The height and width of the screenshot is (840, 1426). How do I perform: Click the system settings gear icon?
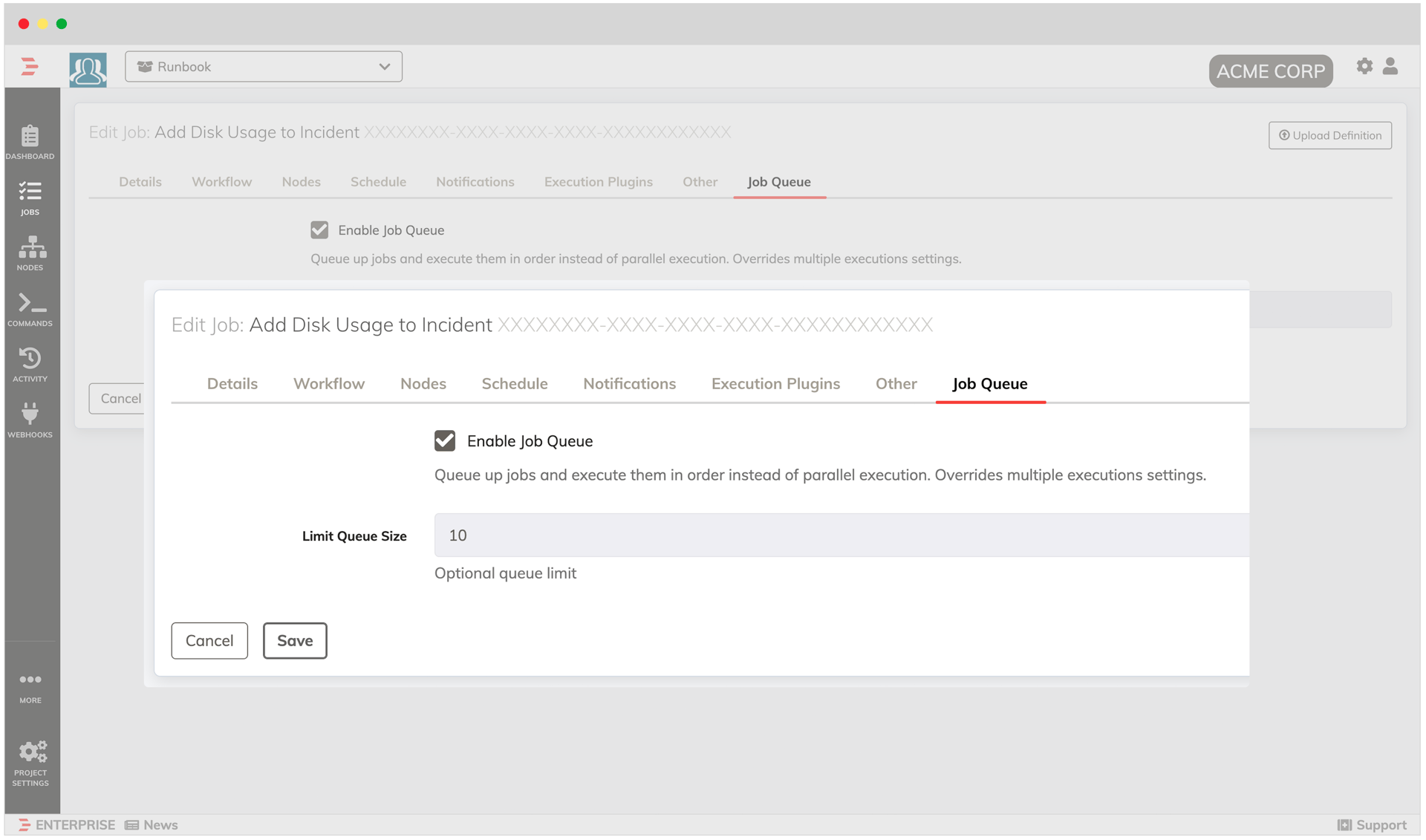pyautogui.click(x=1364, y=66)
